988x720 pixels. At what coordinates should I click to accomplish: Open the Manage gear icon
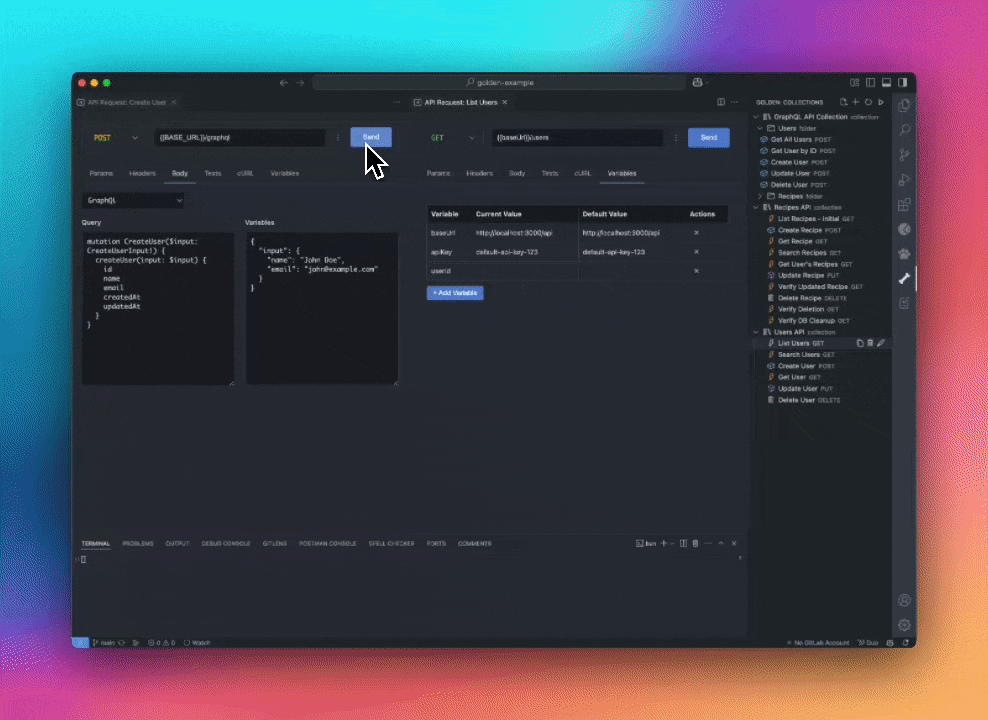coord(904,625)
